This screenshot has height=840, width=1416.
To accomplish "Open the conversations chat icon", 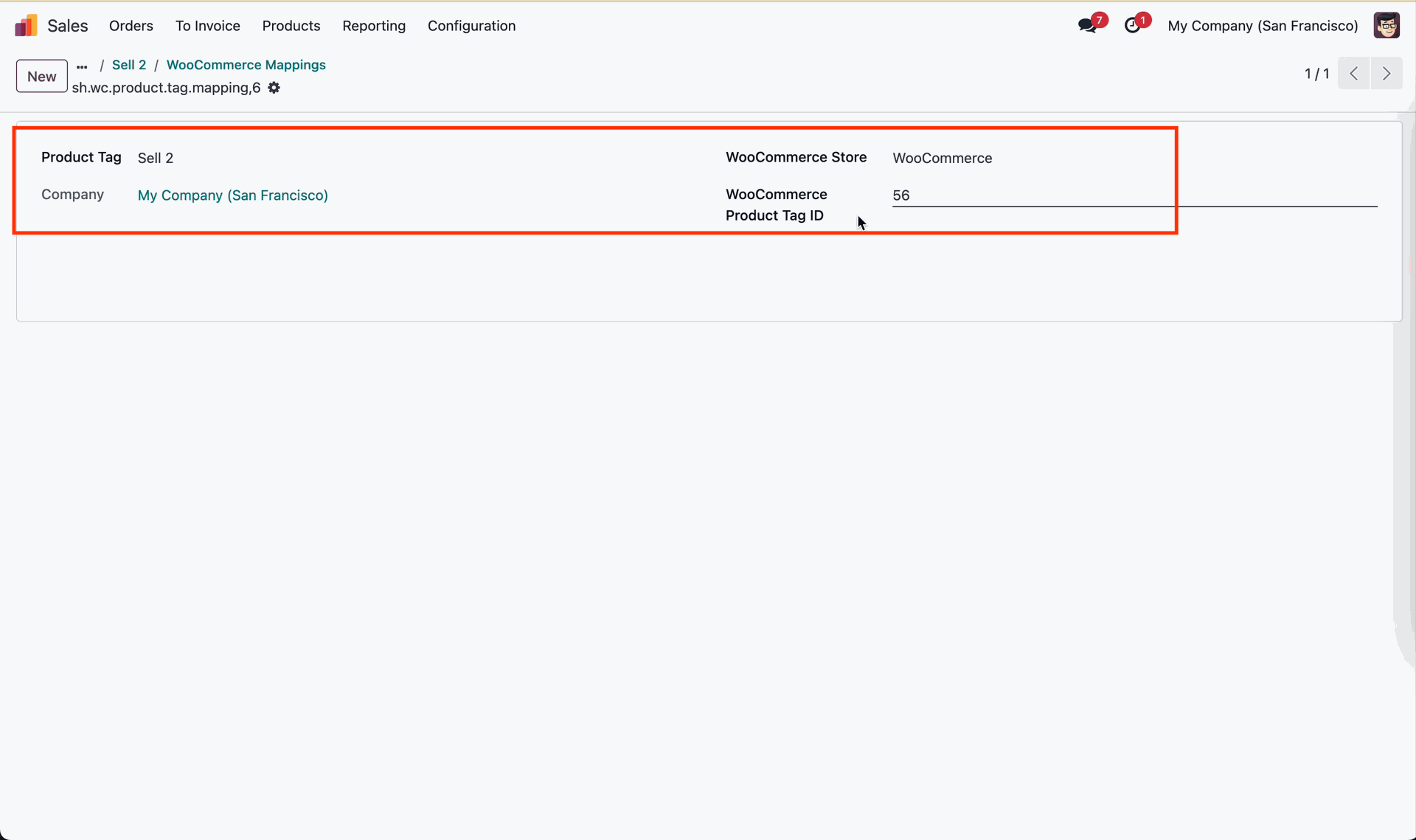I will click(1087, 26).
